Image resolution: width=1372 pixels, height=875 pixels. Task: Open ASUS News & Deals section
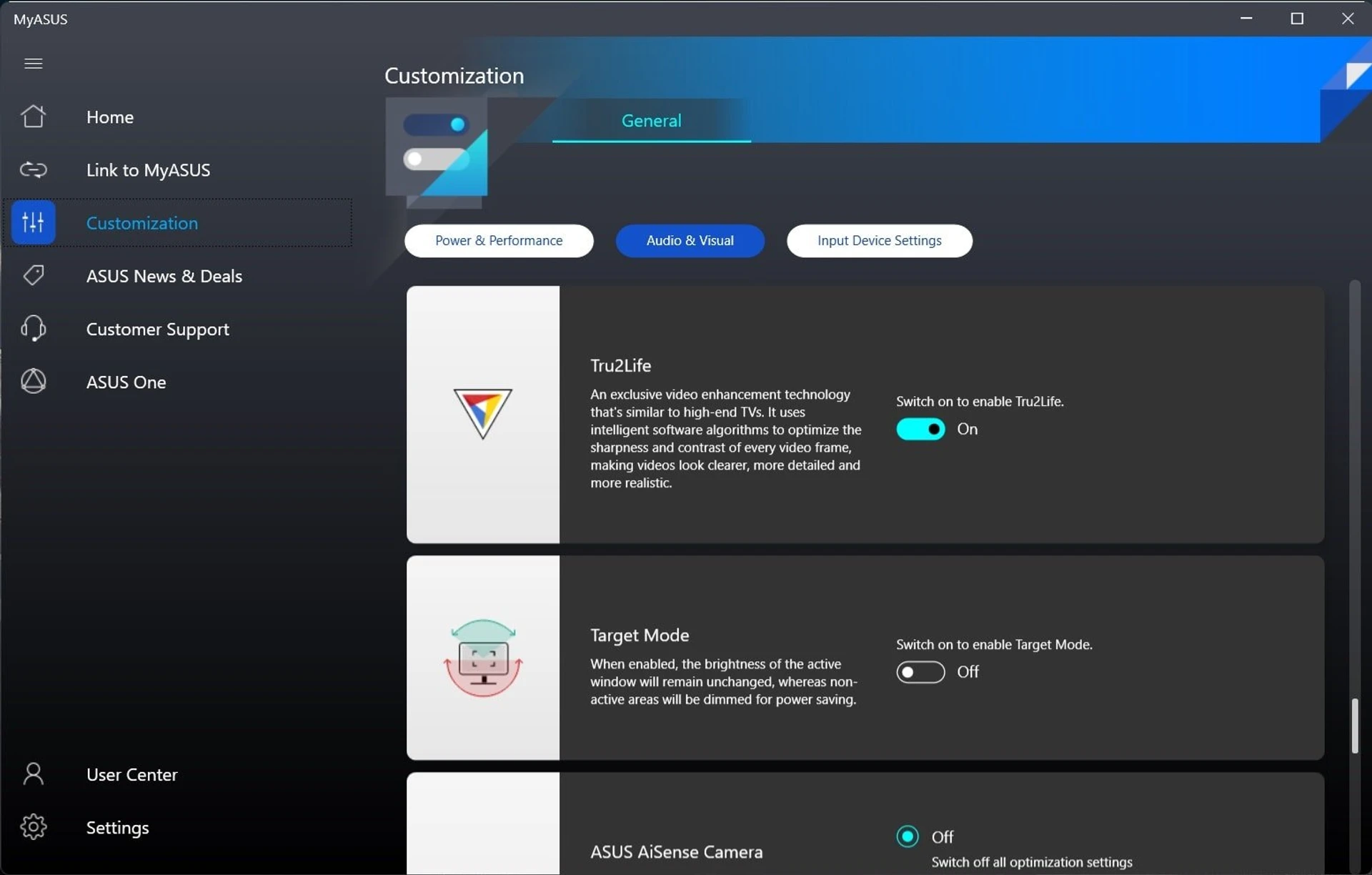pos(164,276)
